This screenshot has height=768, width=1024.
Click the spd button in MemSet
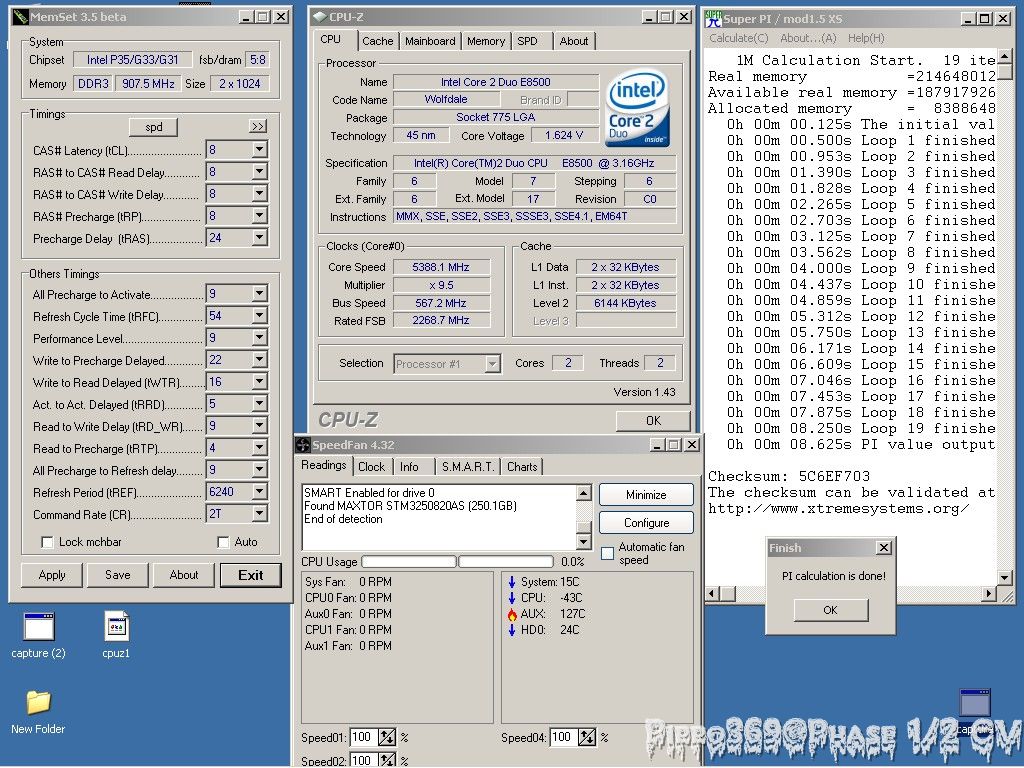pos(153,127)
